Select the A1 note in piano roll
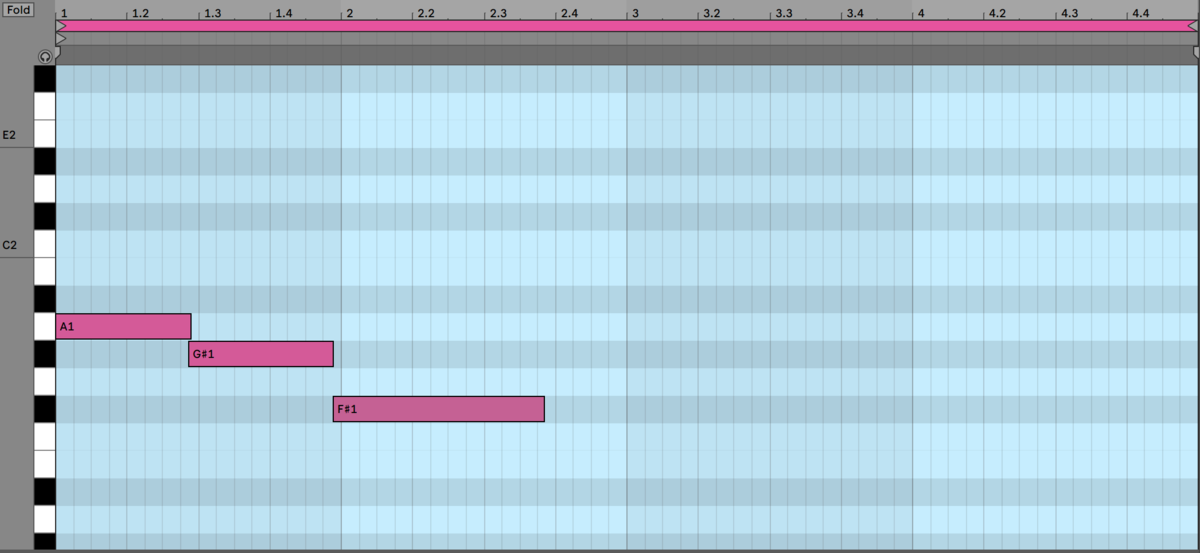This screenshot has height=553, width=1200. point(123,326)
